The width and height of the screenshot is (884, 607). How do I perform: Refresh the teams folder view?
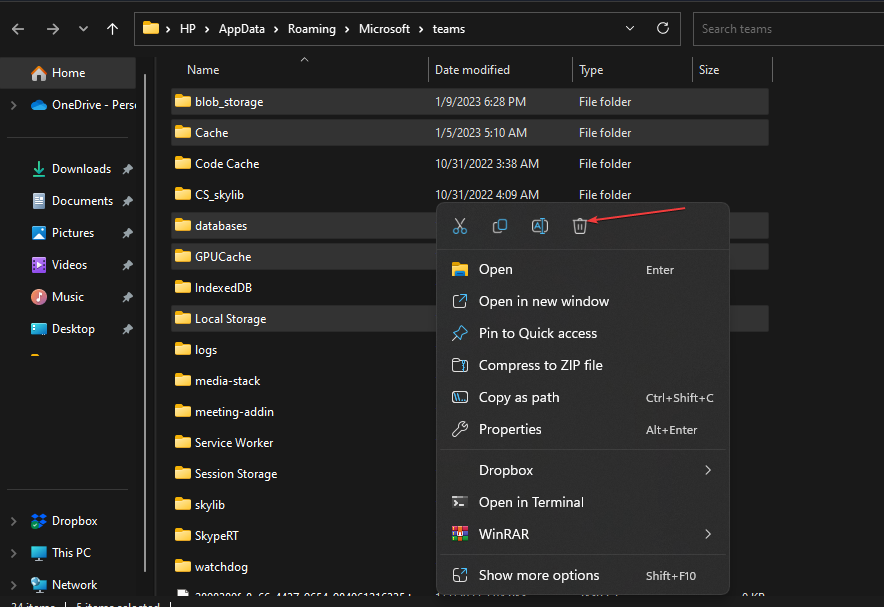(x=663, y=28)
